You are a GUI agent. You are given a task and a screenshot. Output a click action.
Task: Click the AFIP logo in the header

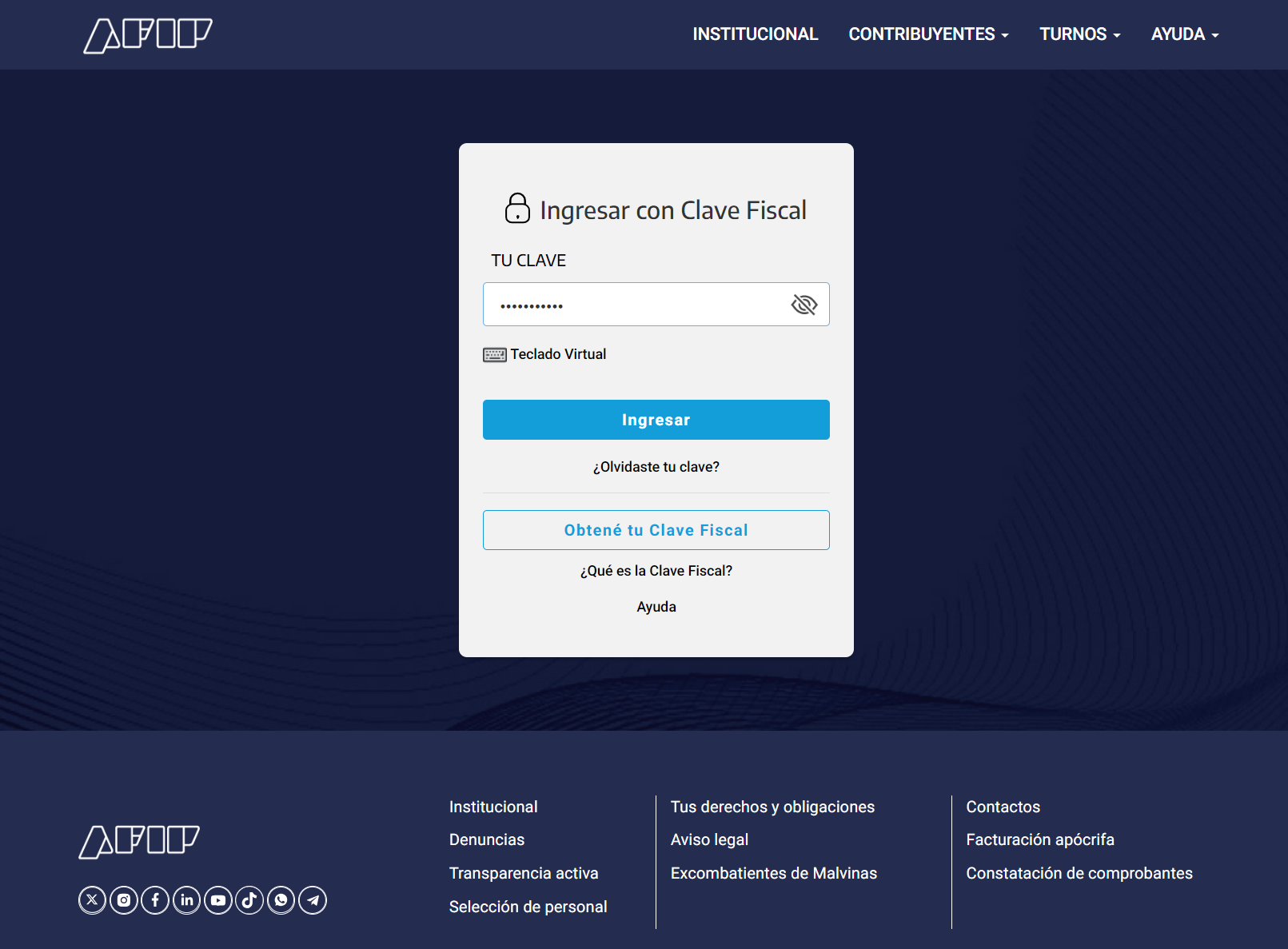coord(148,35)
